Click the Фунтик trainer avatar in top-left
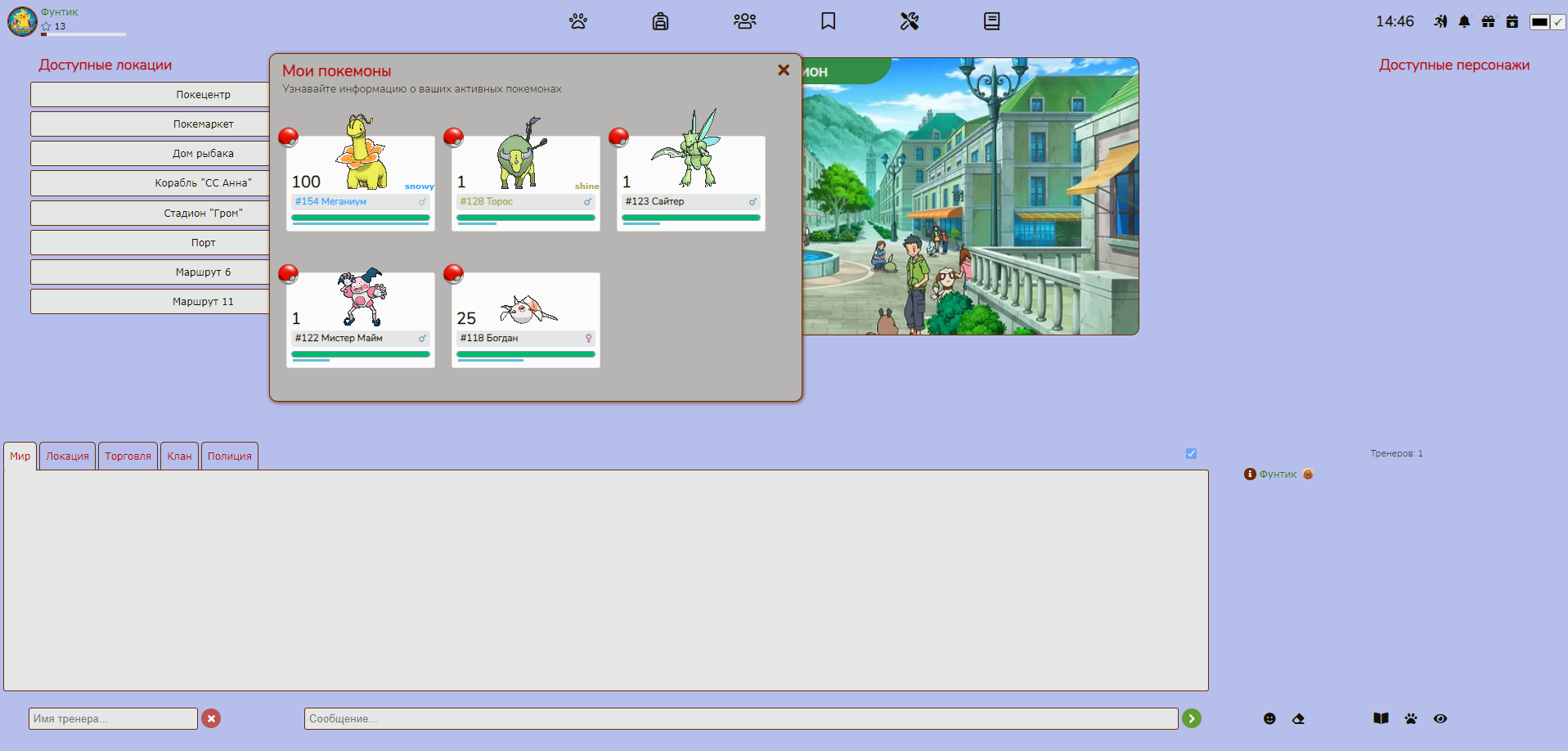The image size is (1568, 751). 22,21
